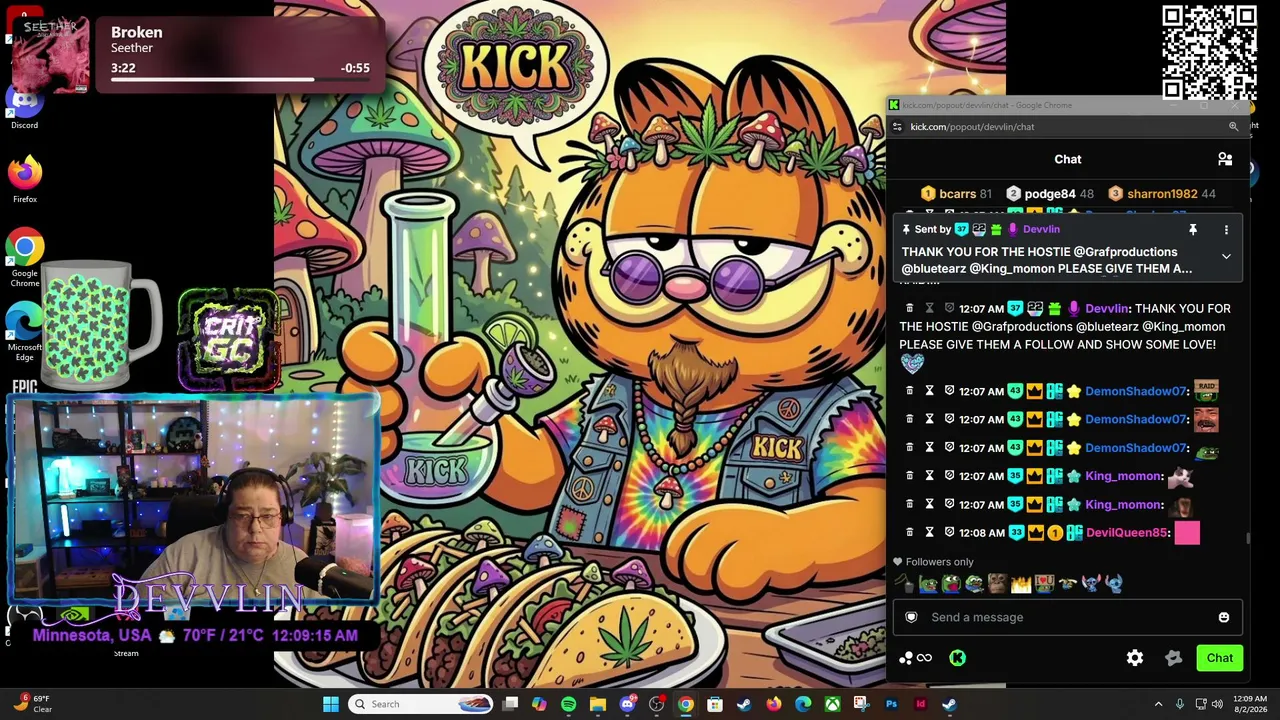Unpin the pinned Devvlin message

pos(1193,230)
